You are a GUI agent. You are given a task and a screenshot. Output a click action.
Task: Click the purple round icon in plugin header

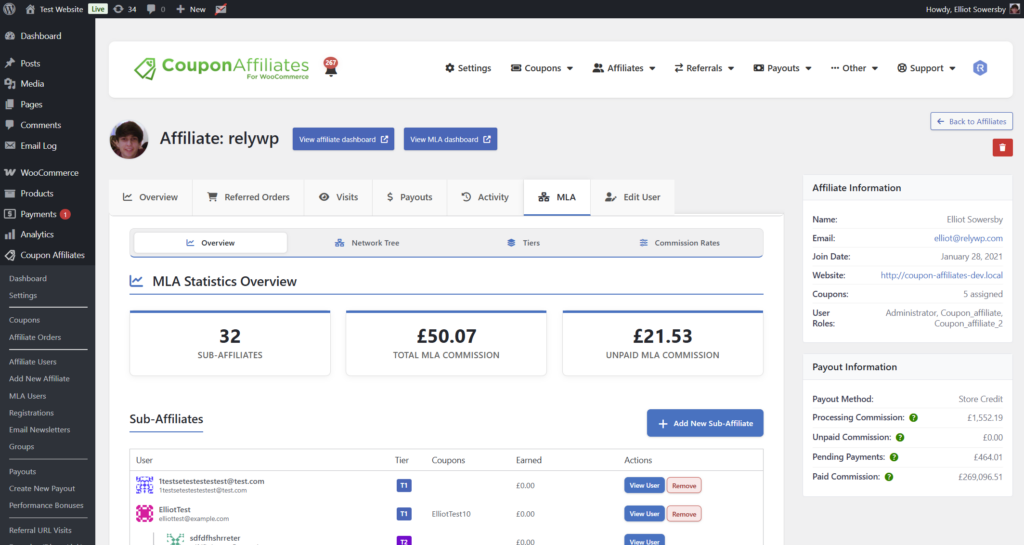click(x=981, y=68)
